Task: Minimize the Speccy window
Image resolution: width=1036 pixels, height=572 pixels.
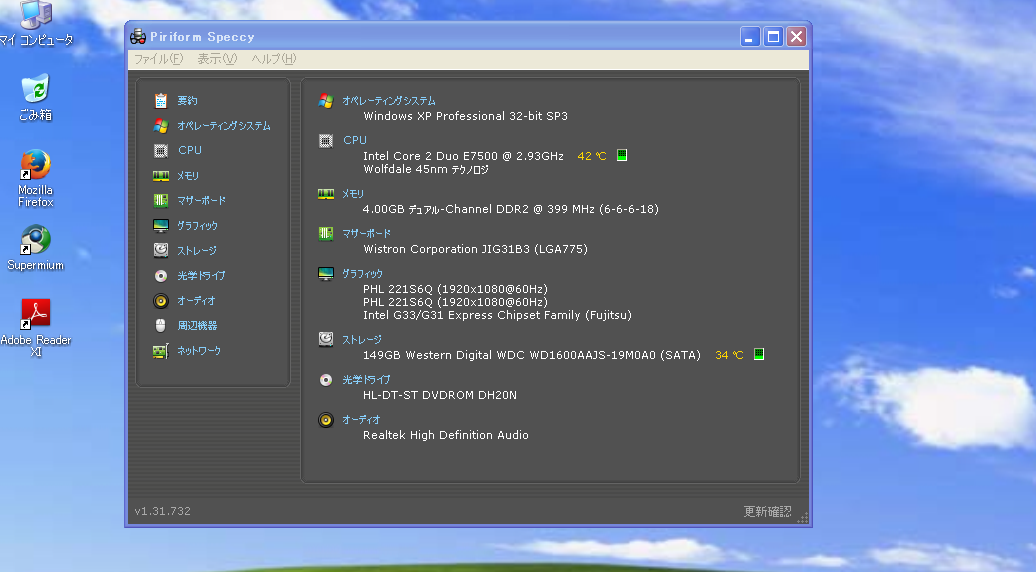Action: 750,37
